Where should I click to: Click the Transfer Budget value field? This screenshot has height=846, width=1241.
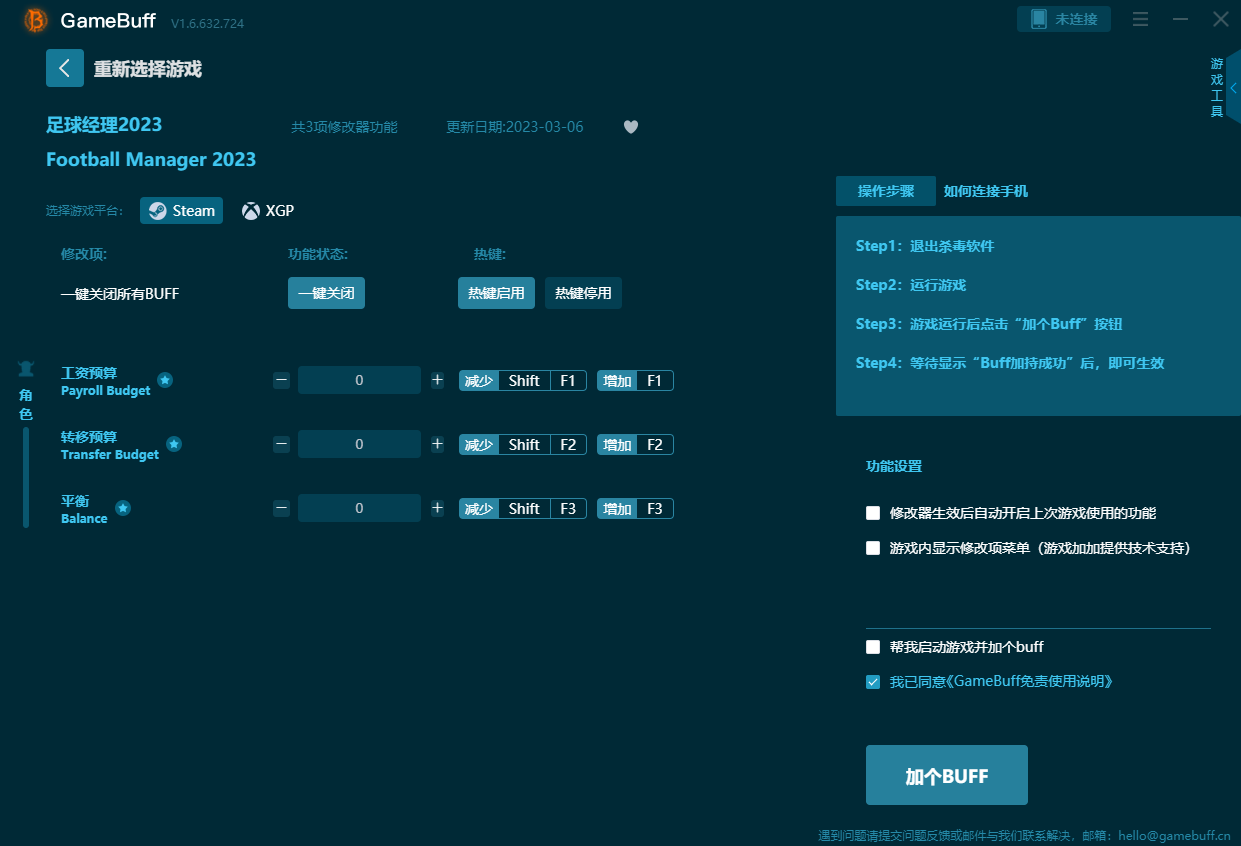359,444
